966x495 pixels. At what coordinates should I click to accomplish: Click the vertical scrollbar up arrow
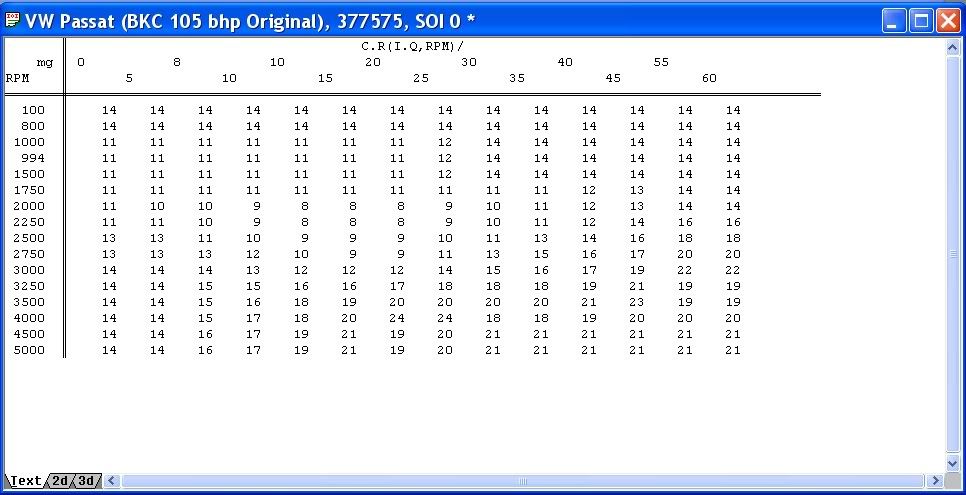[952, 47]
